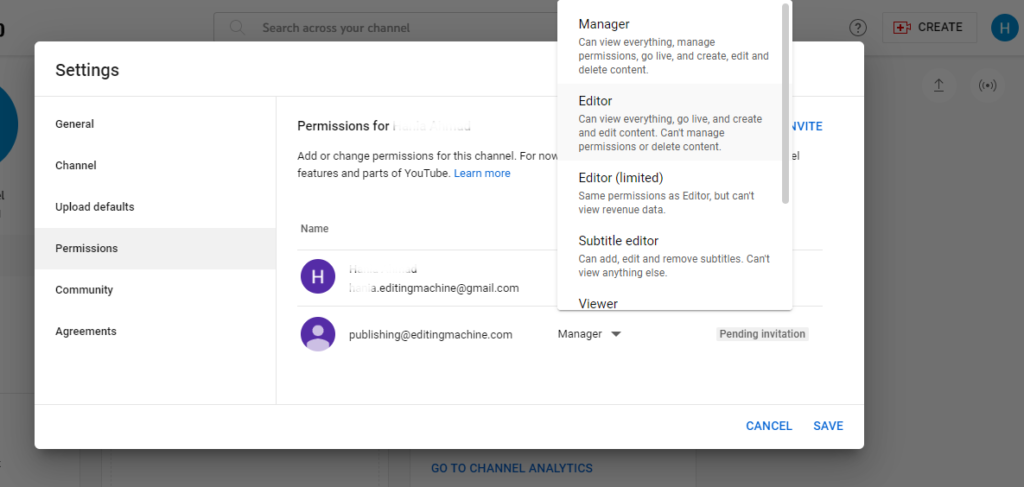Choose the Editor (limited) role option
This screenshot has width=1024, height=487.
tap(669, 193)
